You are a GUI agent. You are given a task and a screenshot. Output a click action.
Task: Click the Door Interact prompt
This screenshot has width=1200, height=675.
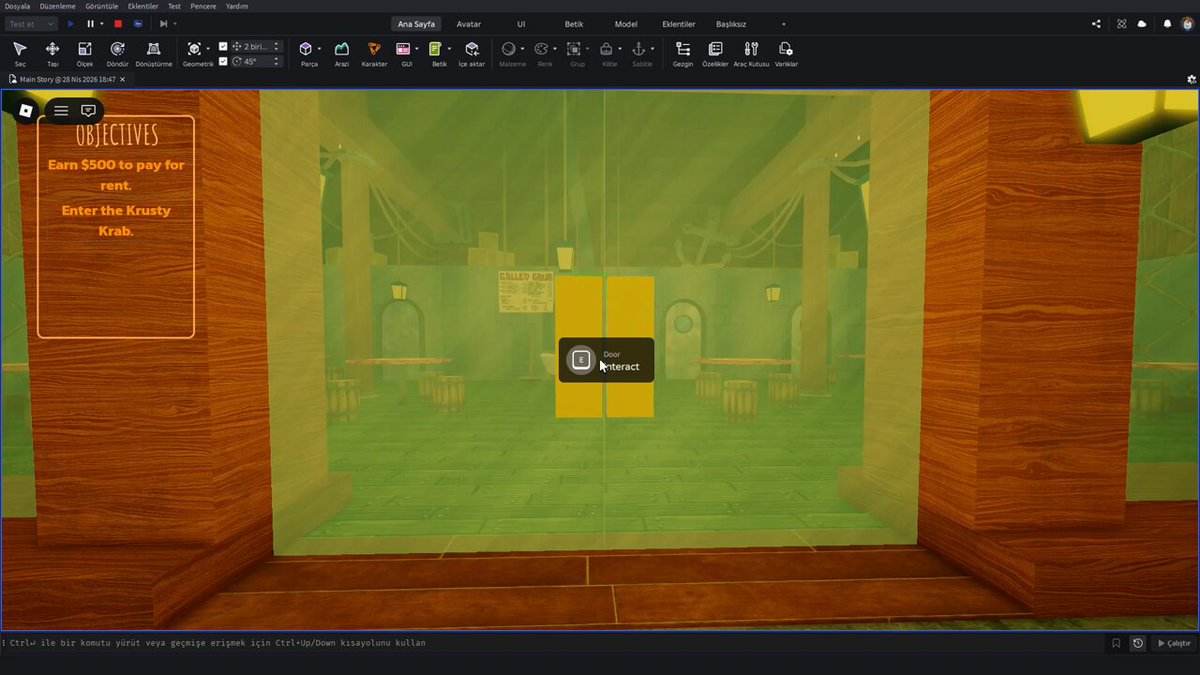tap(606, 360)
